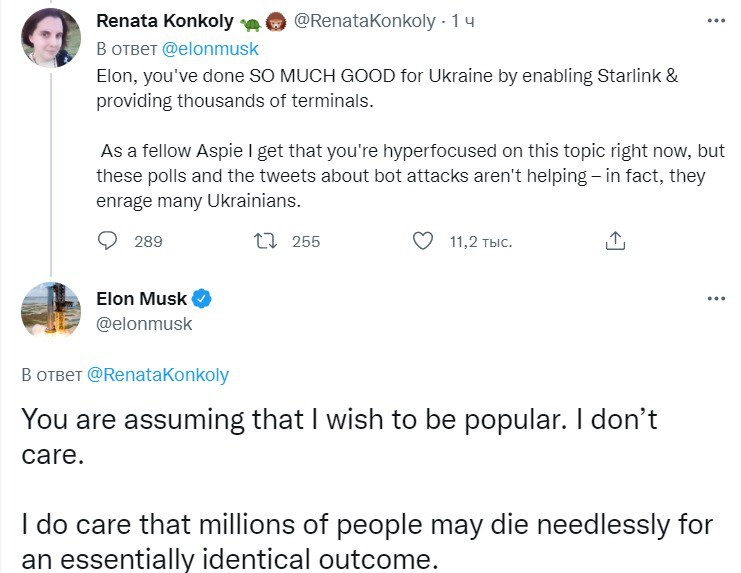Click the lion emoji beside Renata's name
The height and width of the screenshot is (573, 741).
[x=274, y=21]
